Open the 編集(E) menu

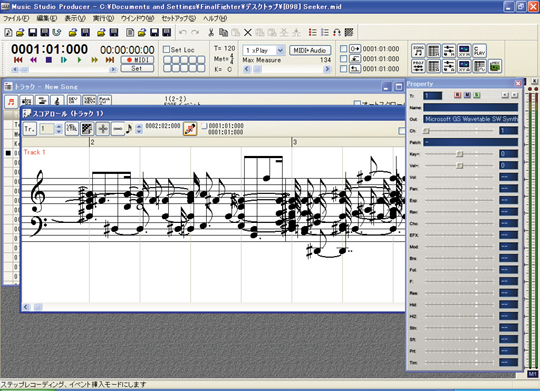coord(47,18)
